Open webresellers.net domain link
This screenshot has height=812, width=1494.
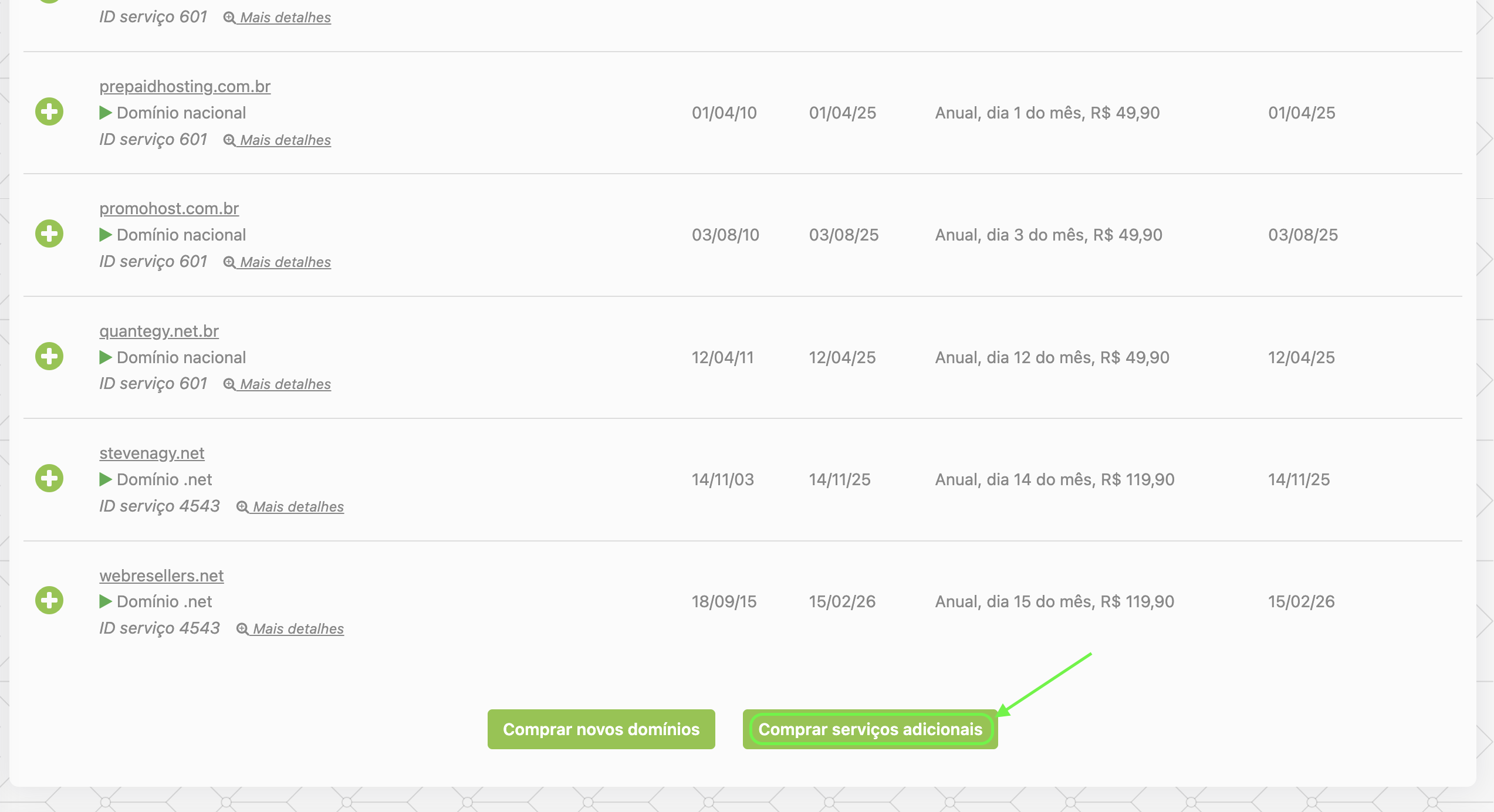(161, 576)
